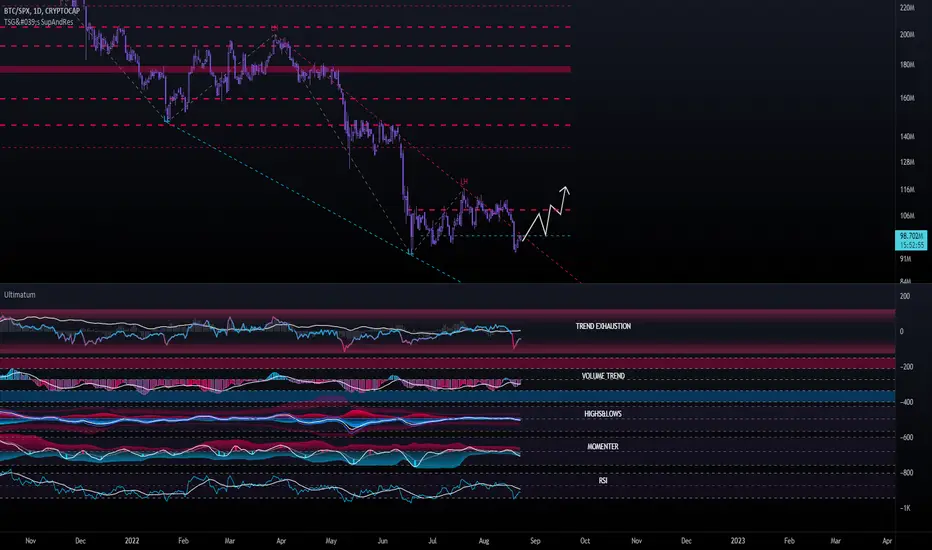The height and width of the screenshot is (550, 932).
Task: Select the Jun marker on time axis
Action: coord(383,540)
